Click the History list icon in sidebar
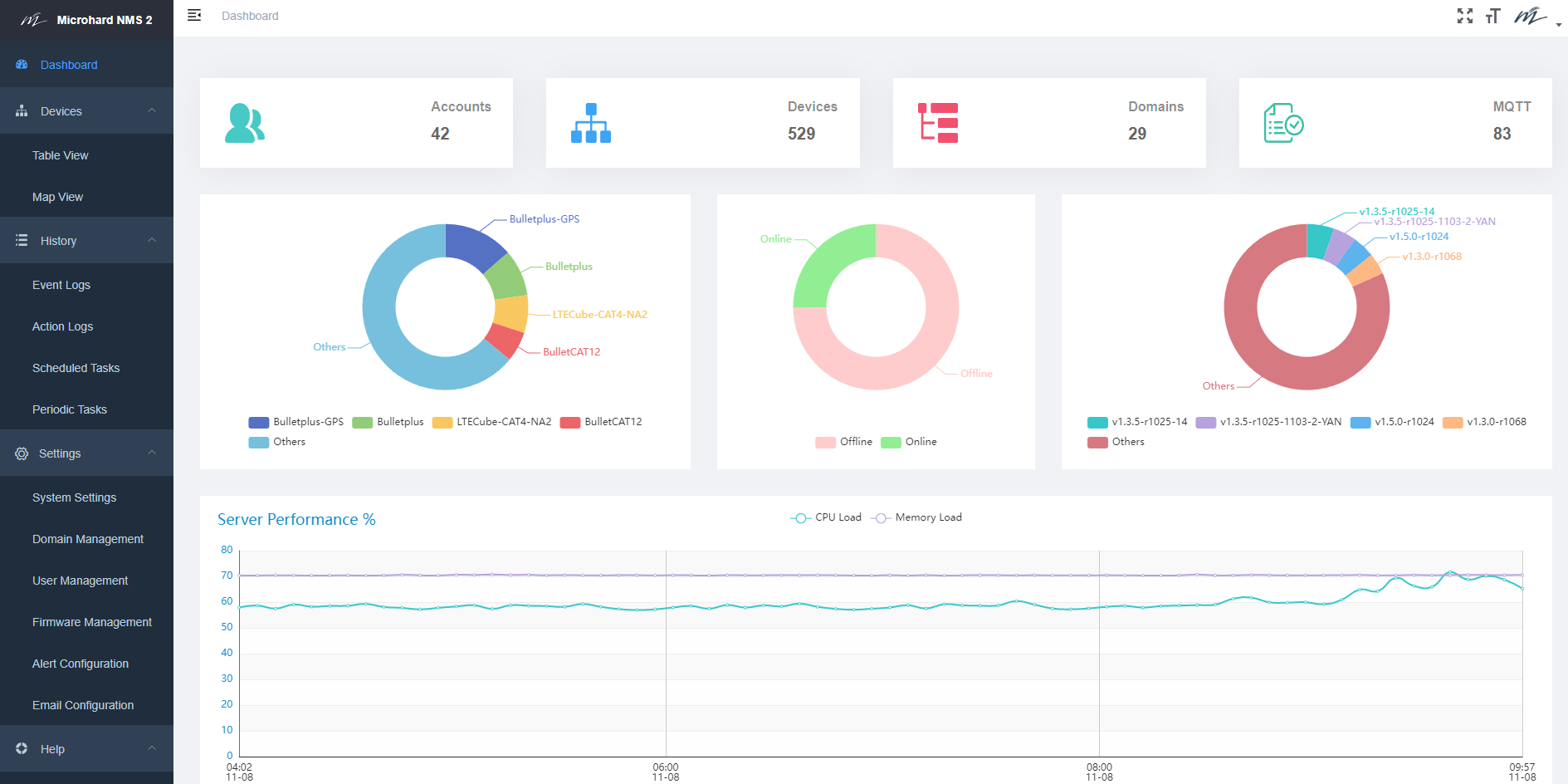This screenshot has width=1568, height=784. tap(22, 240)
